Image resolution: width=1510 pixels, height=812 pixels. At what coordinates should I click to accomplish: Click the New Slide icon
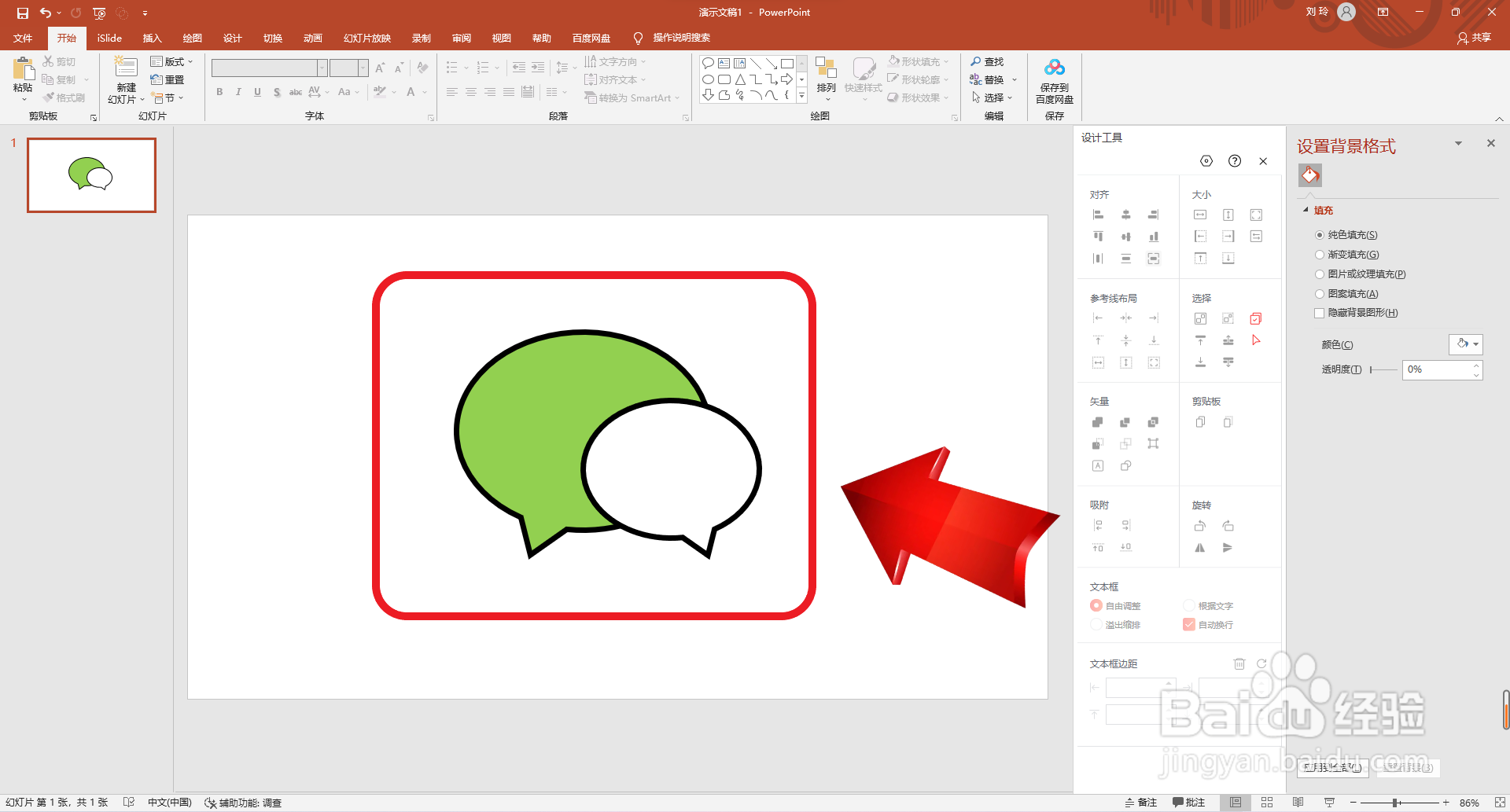tap(126, 68)
